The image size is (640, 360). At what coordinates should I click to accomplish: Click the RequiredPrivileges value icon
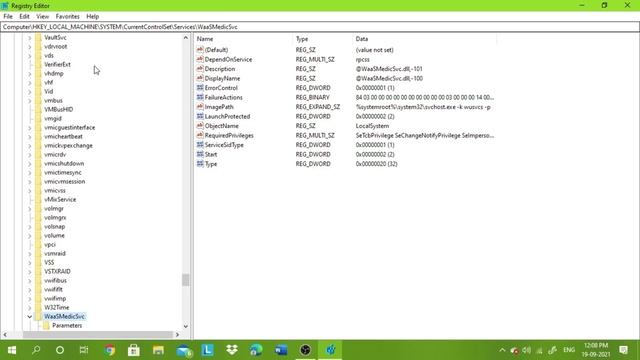pyautogui.click(x=200, y=135)
